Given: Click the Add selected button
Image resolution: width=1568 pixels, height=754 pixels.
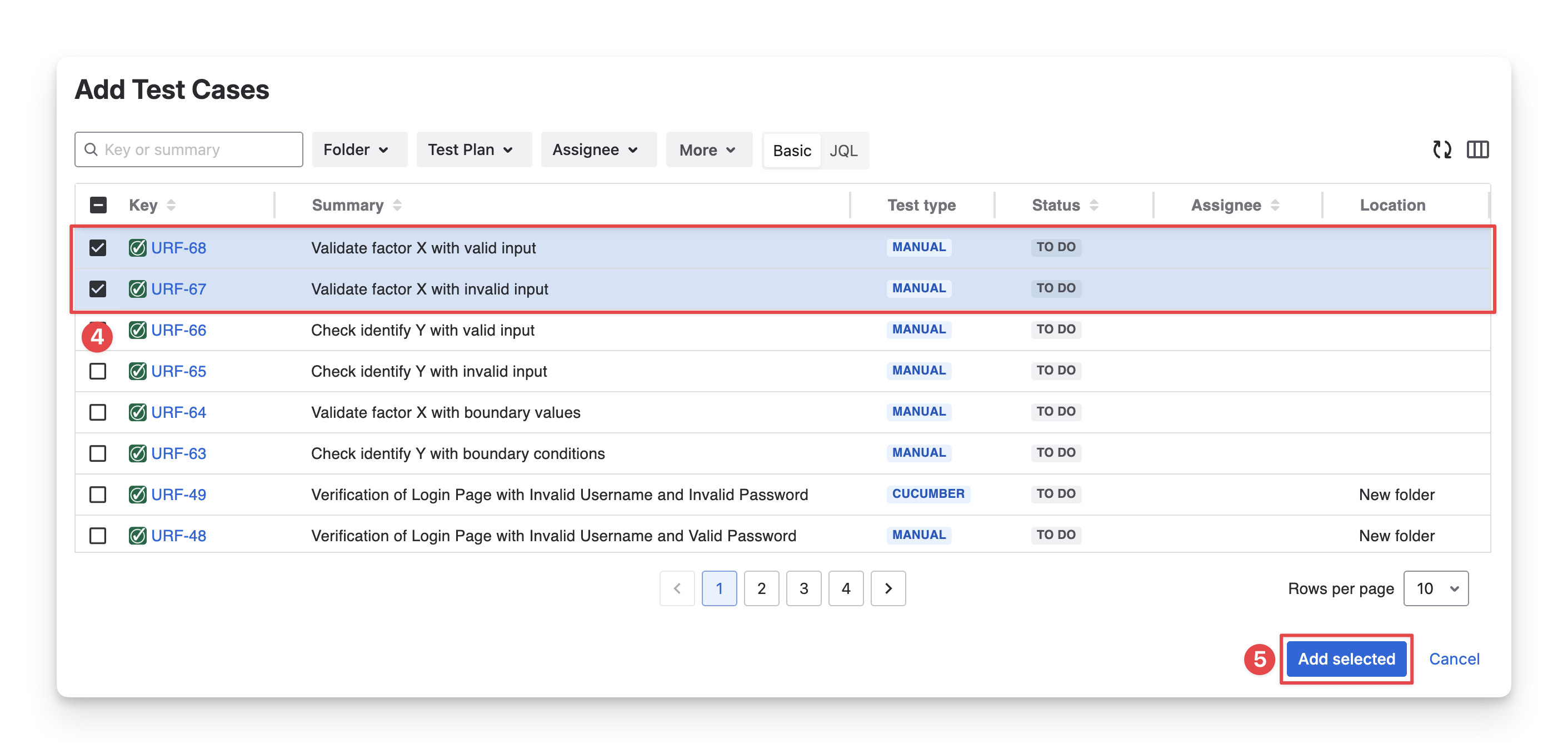Looking at the screenshot, I should coord(1346,659).
